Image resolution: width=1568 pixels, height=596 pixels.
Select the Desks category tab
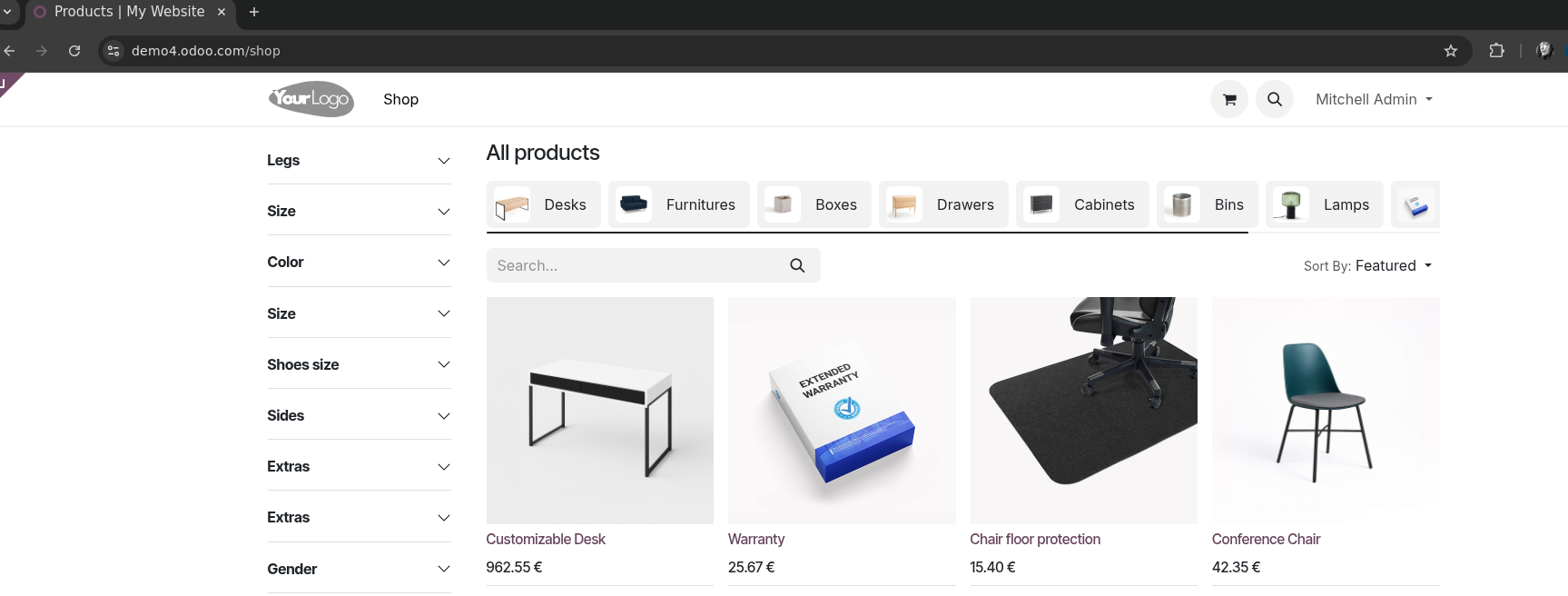click(x=543, y=204)
